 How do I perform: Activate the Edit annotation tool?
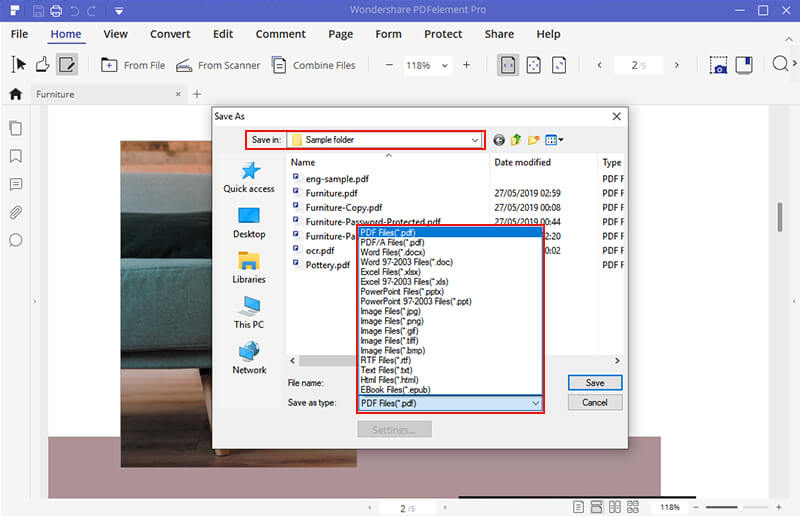(66, 65)
